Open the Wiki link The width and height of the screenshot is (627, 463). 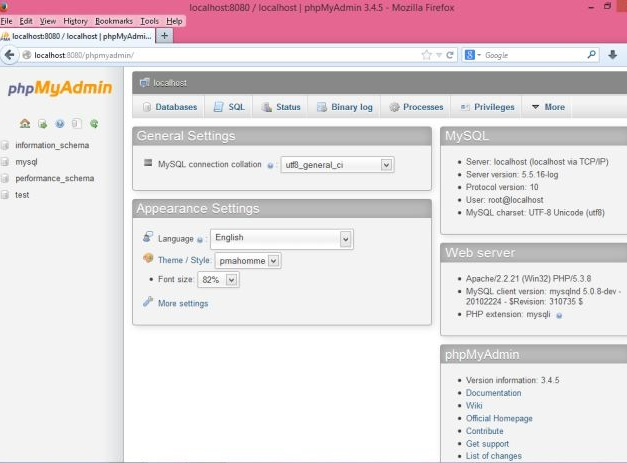pyautogui.click(x=474, y=405)
